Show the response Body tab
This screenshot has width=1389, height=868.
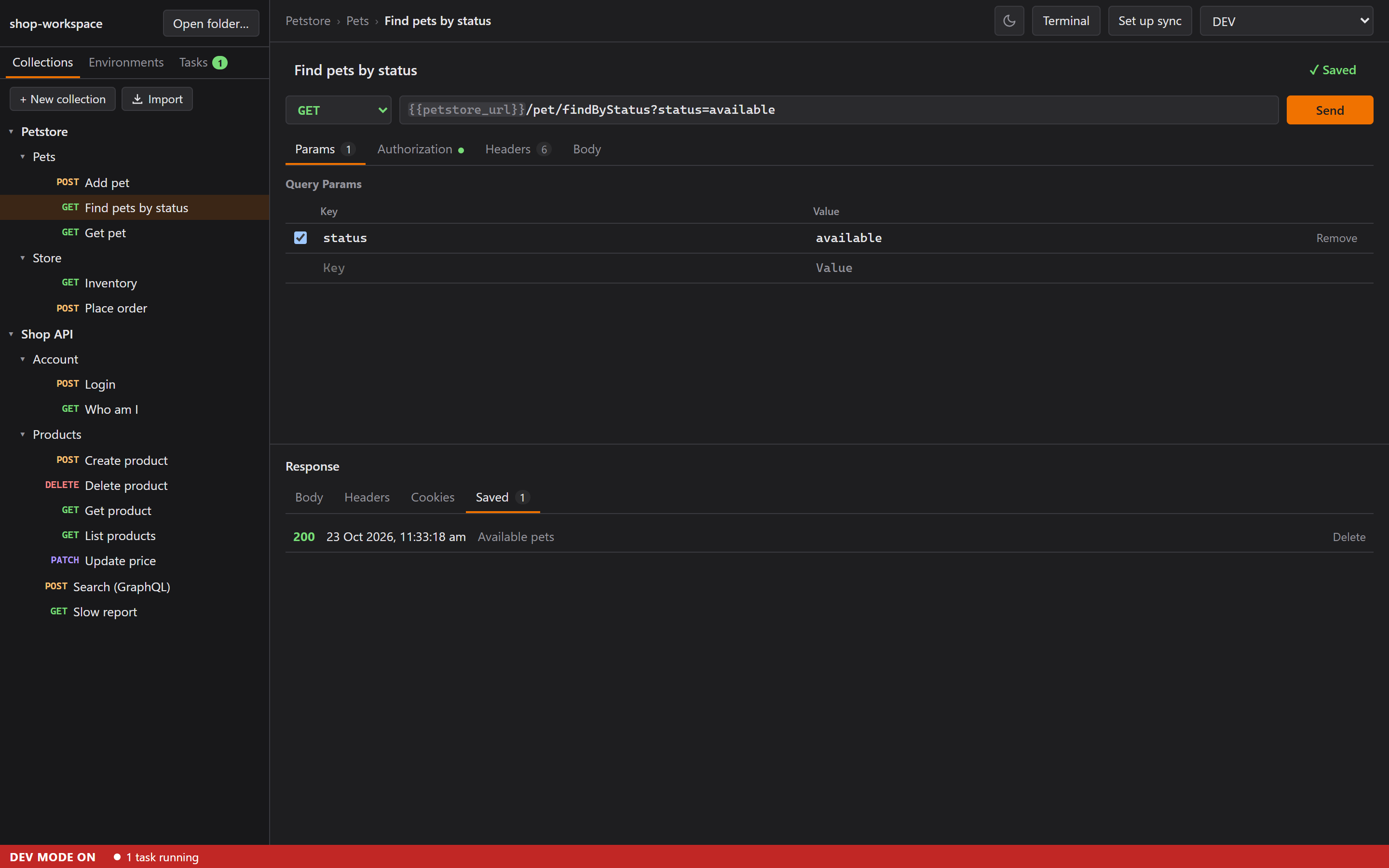tap(309, 497)
